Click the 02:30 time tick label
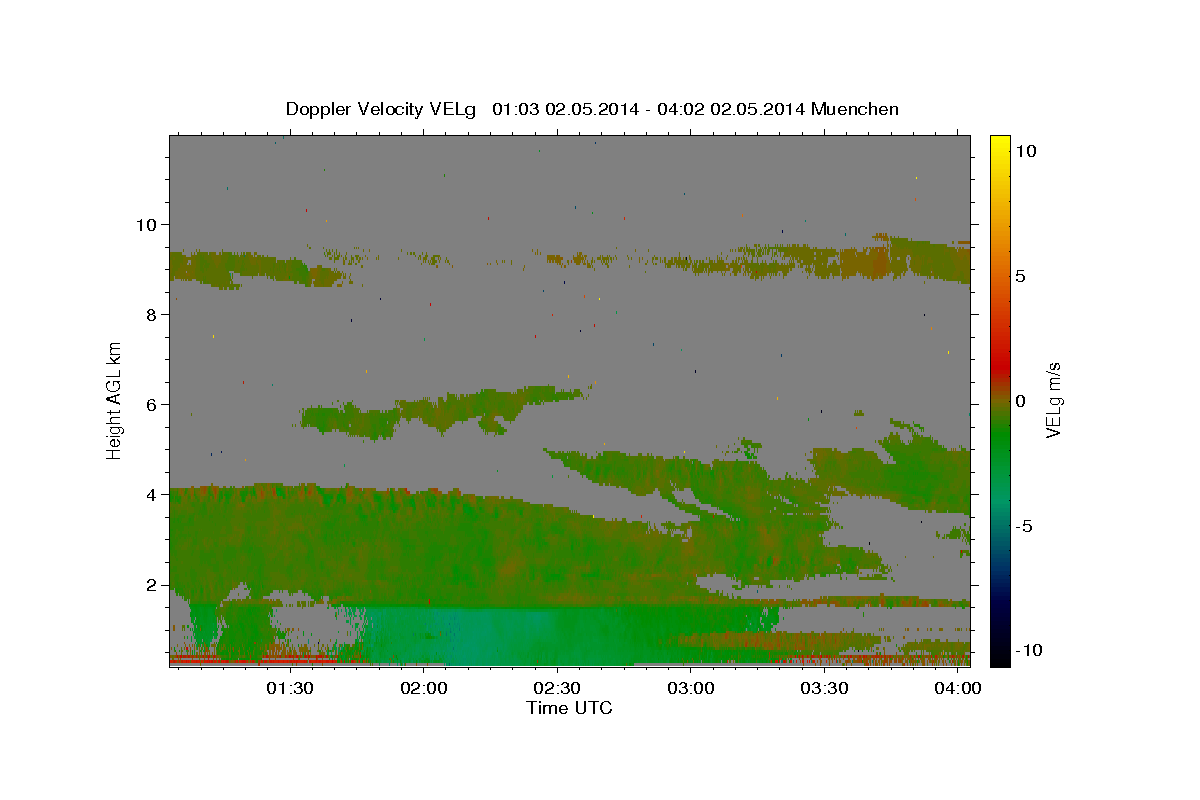Image resolution: width=1200 pixels, height=800 pixels. 557,688
